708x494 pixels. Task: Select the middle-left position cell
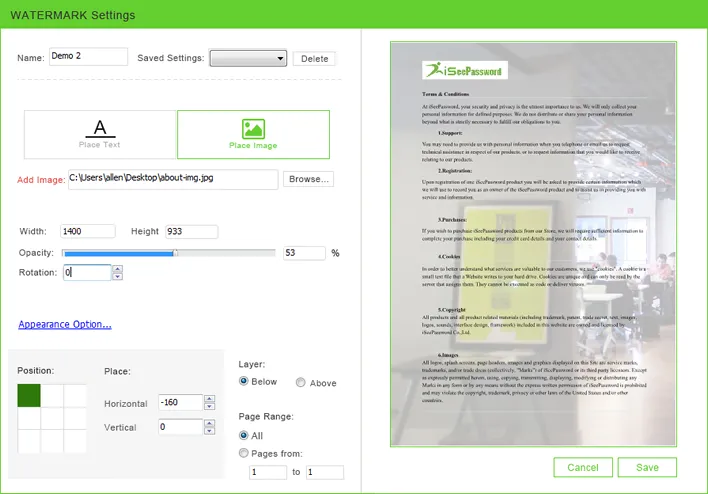tap(29, 418)
